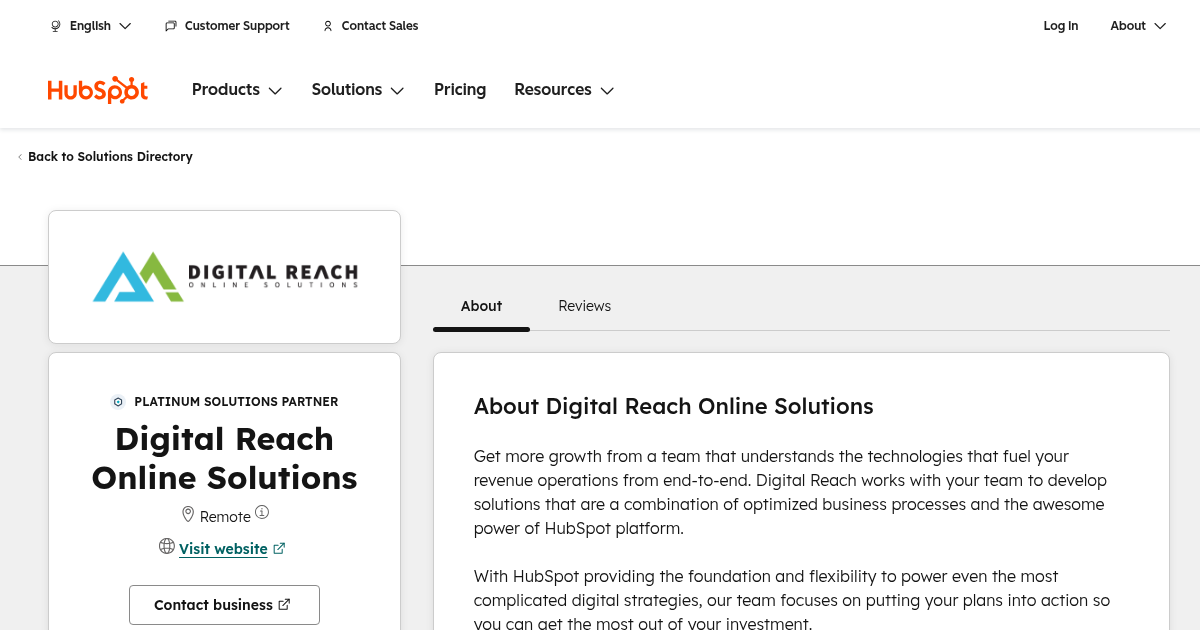The height and width of the screenshot is (630, 1200).
Task: Click the PLATINUM SOLUTIONS PARTNER label
Action: [236, 402]
